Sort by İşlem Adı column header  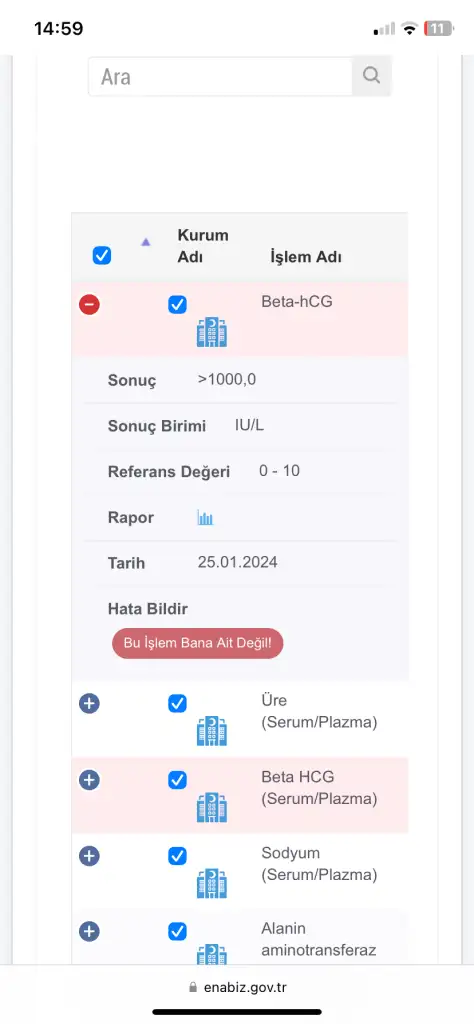click(x=306, y=257)
